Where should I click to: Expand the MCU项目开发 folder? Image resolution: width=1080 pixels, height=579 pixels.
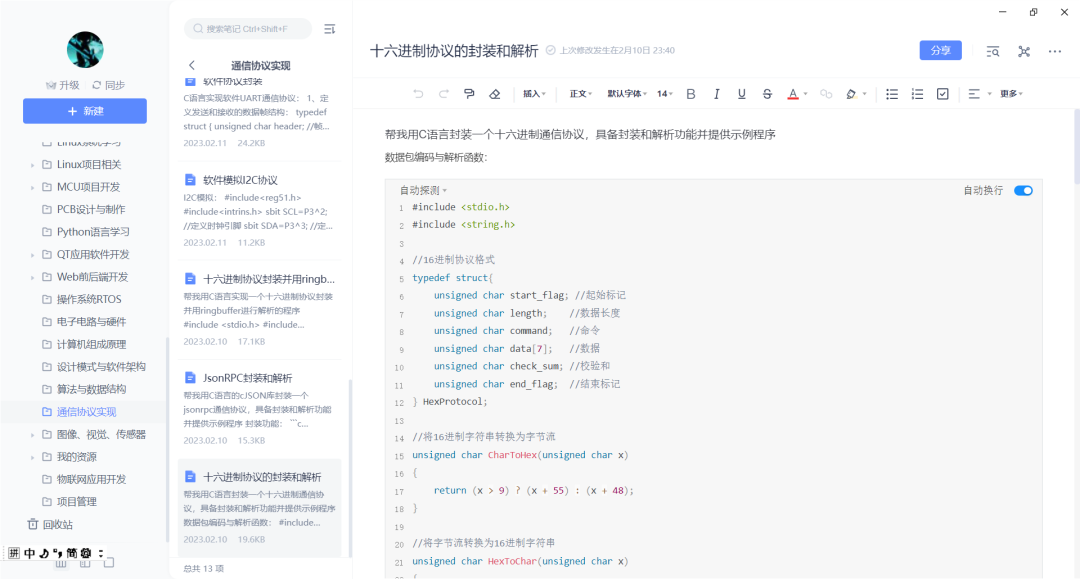(x=32, y=188)
